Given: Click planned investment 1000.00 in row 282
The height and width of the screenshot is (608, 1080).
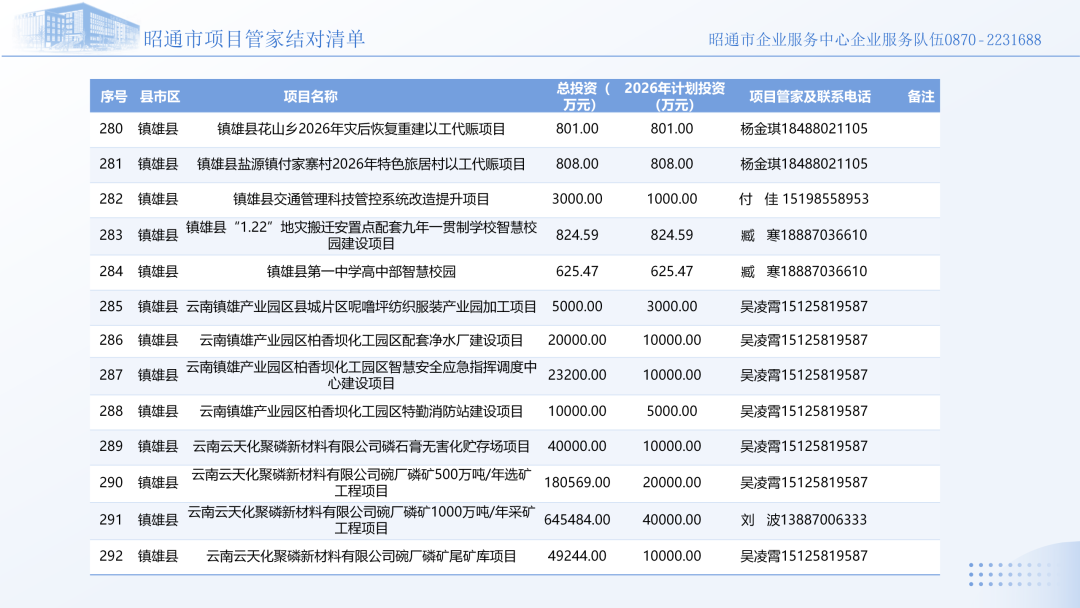Looking at the screenshot, I should pyautogui.click(x=672, y=199).
